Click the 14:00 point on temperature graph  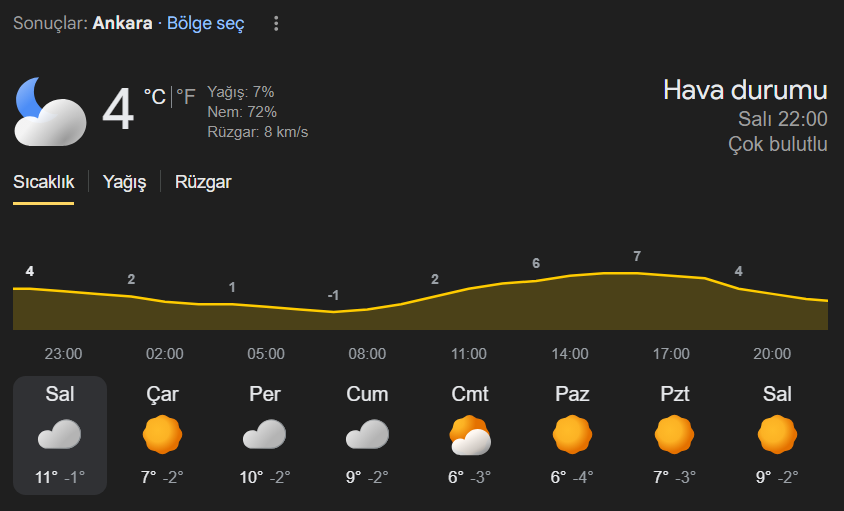coord(570,275)
